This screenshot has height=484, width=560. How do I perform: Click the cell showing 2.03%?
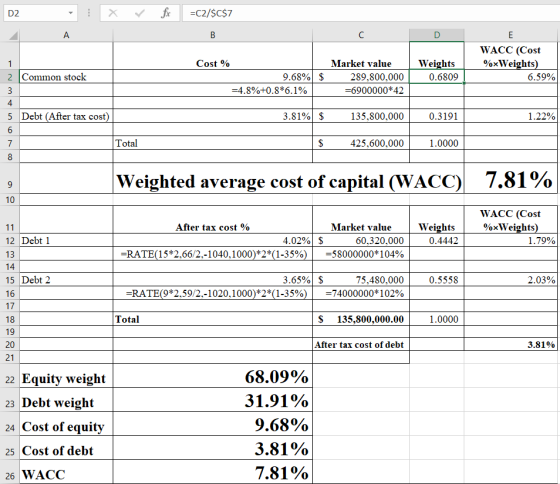coord(511,280)
